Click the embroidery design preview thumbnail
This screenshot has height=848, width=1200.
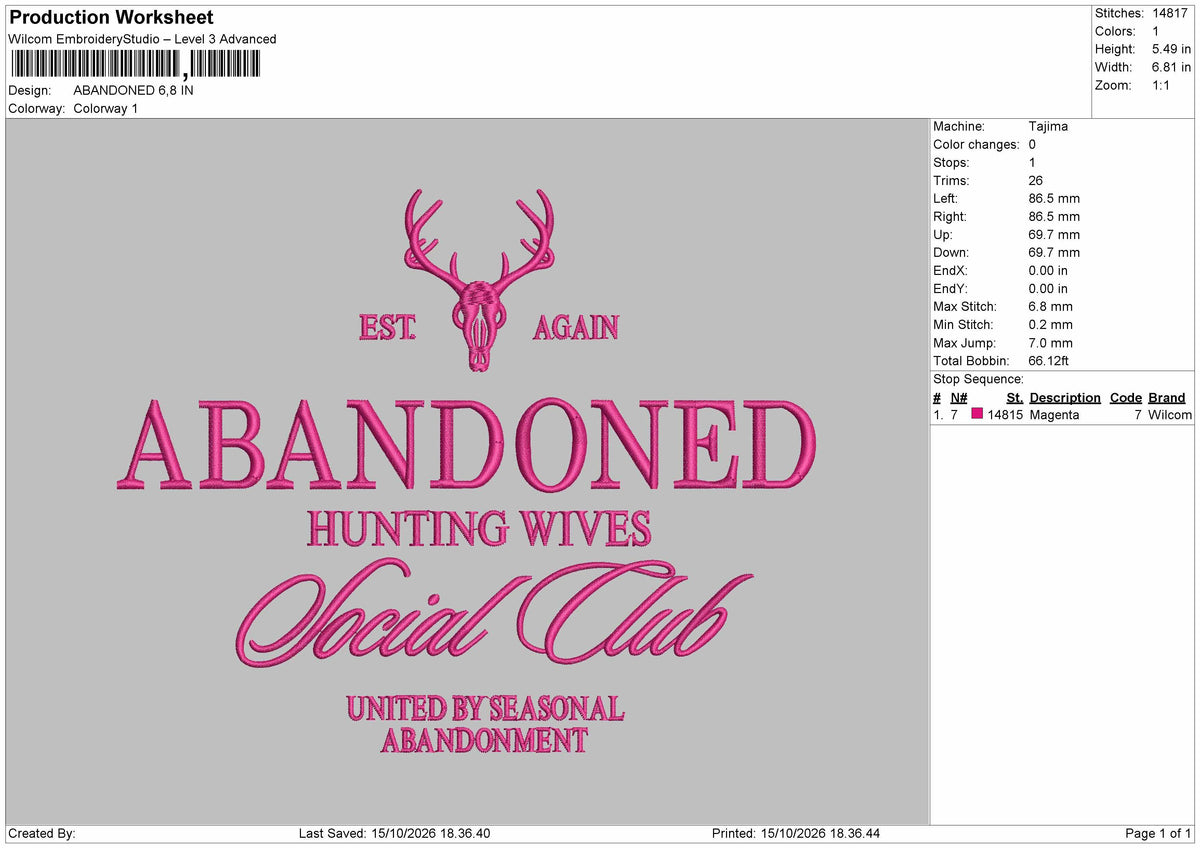point(467,471)
